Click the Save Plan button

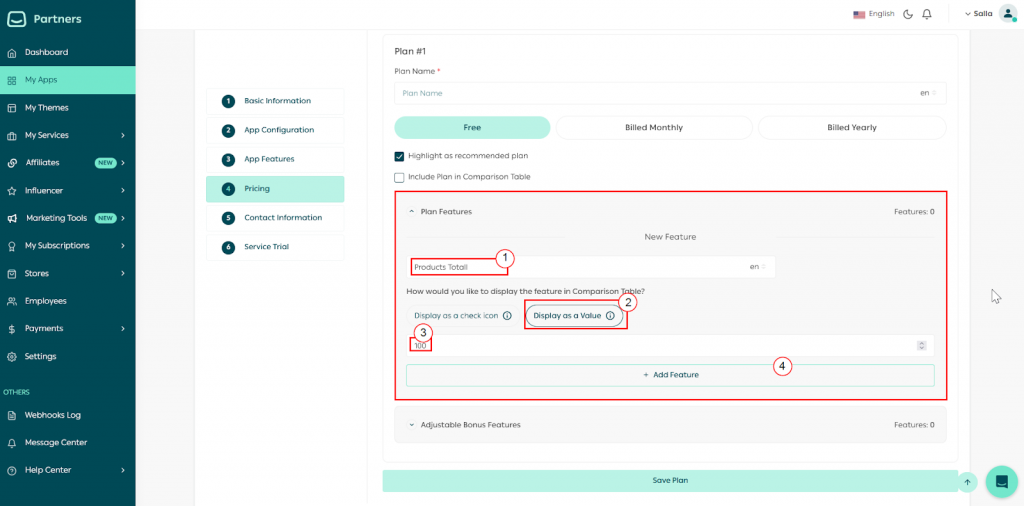pos(670,481)
